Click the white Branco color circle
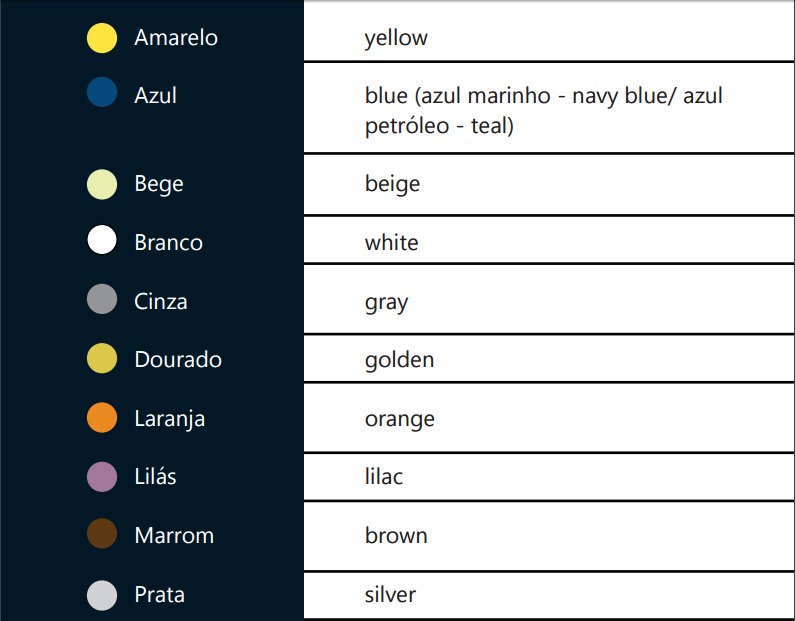This screenshot has height=621, width=795. [x=102, y=242]
